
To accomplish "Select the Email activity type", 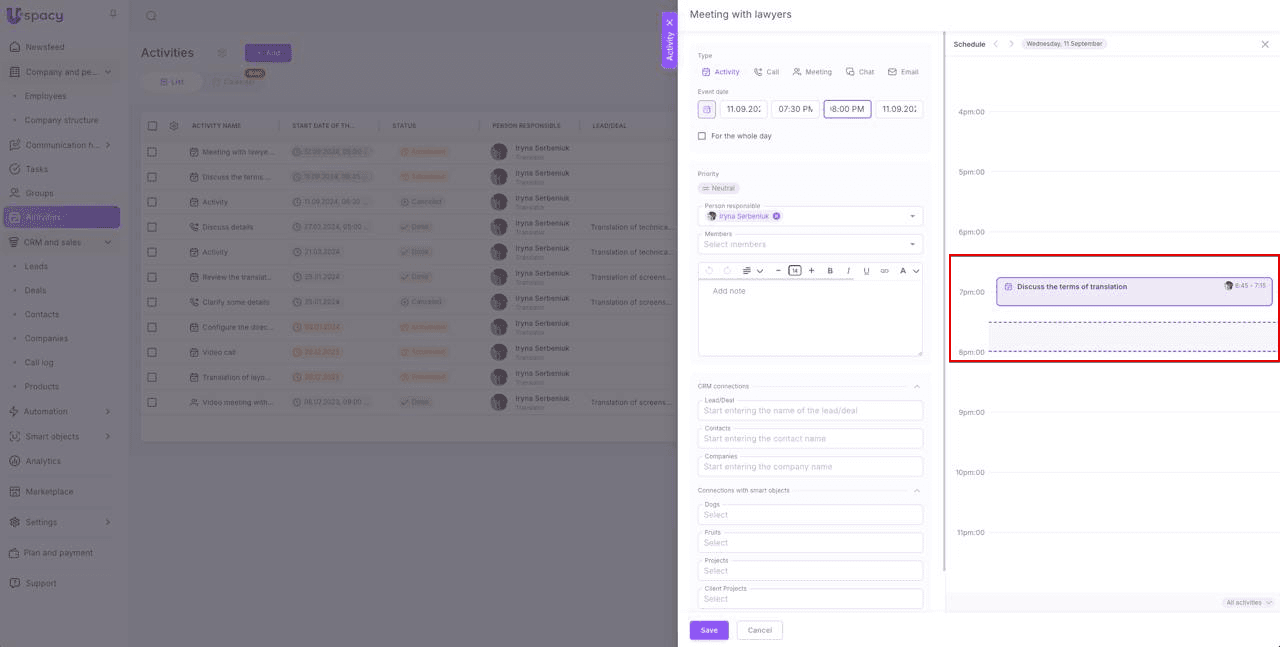I will click(903, 72).
